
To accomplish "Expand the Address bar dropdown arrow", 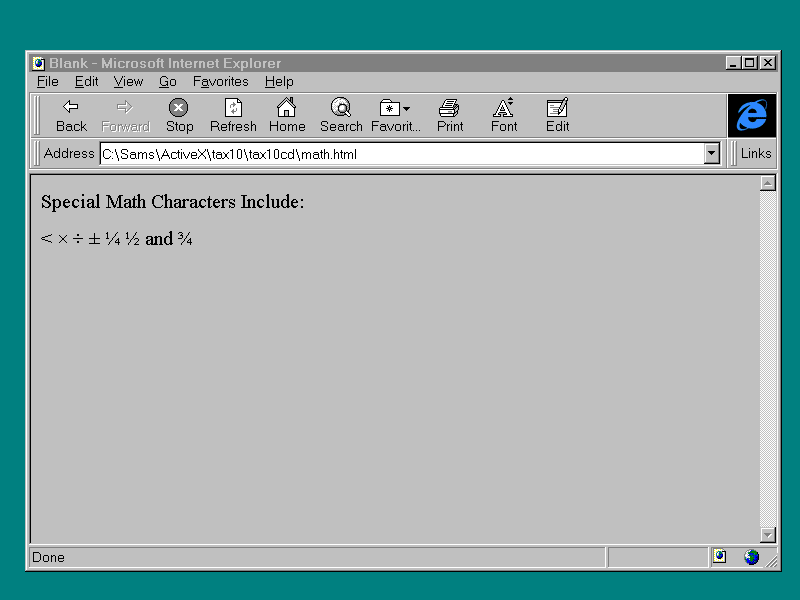I will 712,154.
